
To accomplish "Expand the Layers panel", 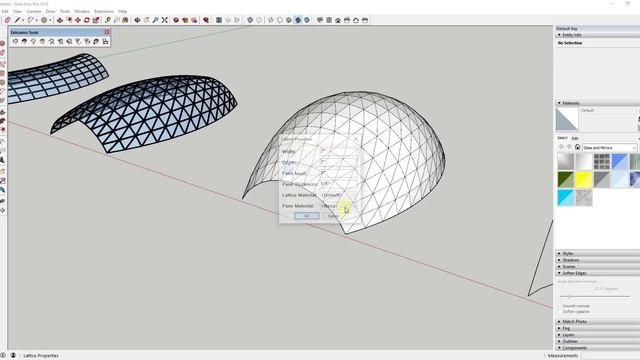I will pyautogui.click(x=559, y=335).
